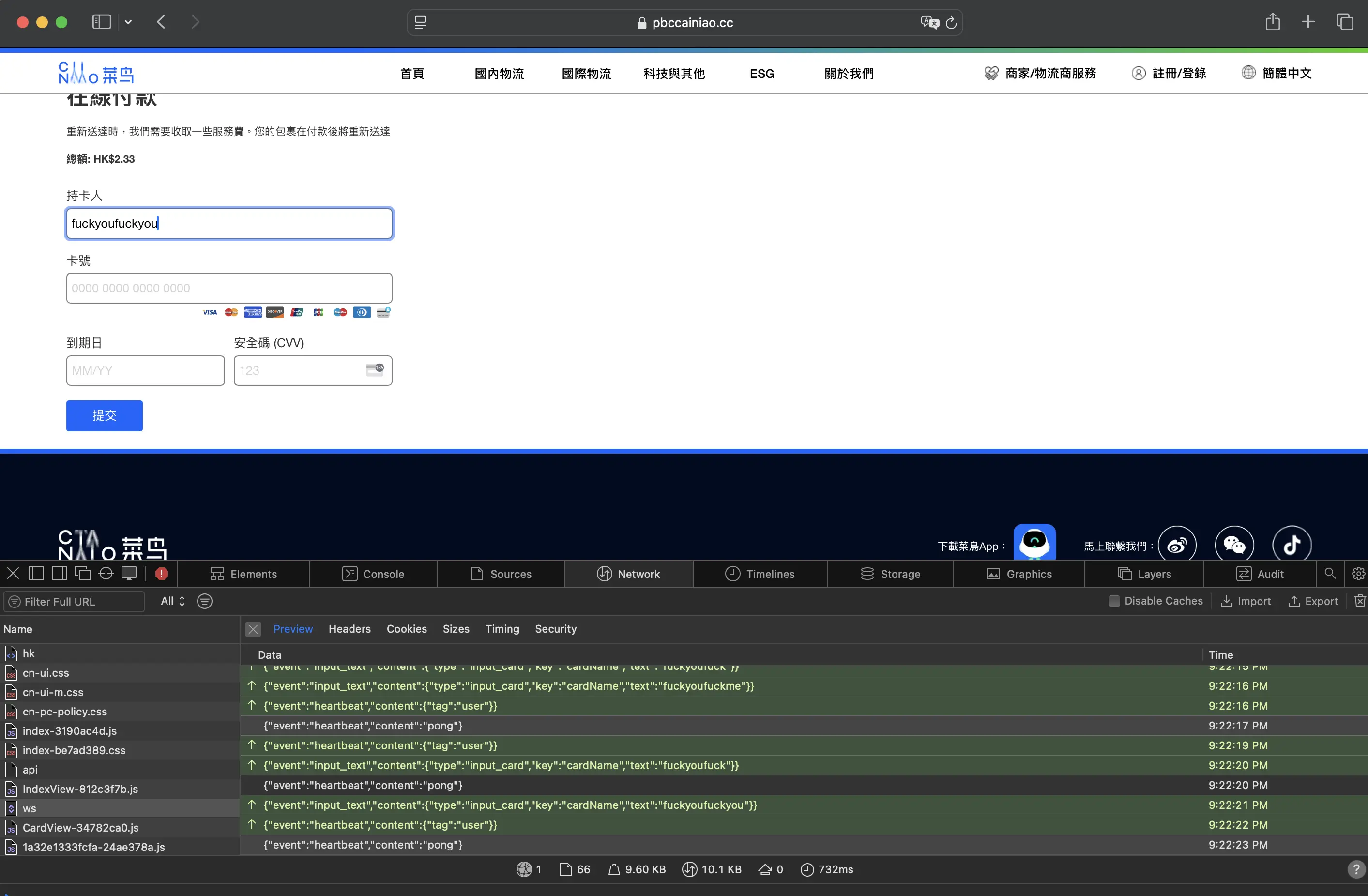Switch to the Timelines tab
Screen dimensions: 1368x896
pos(760,574)
